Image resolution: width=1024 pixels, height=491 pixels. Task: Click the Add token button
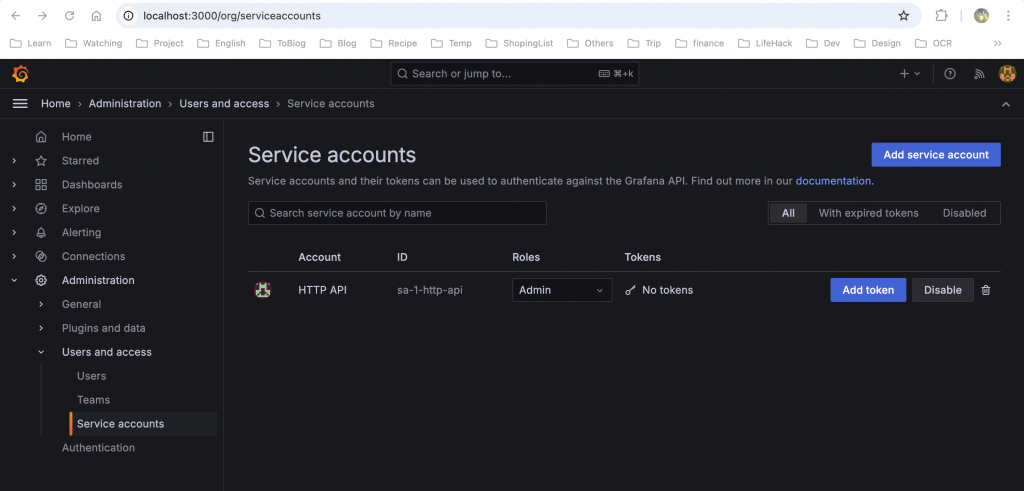(x=868, y=290)
